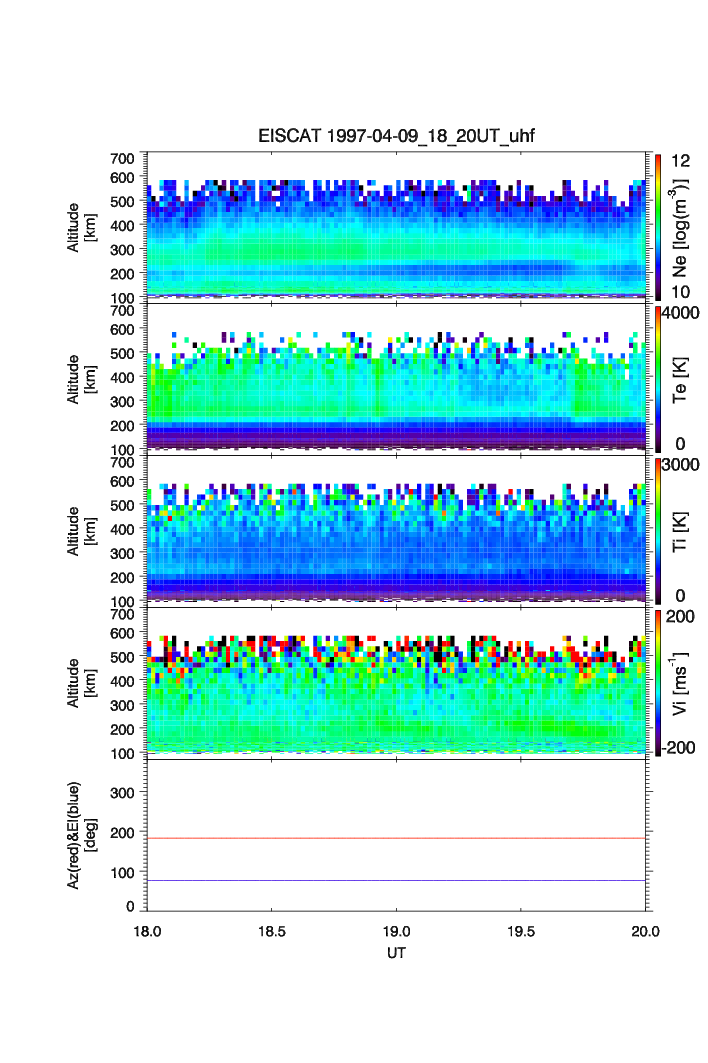Click the 0 value on Te colorbar
708x1063 pixels.
(680, 444)
